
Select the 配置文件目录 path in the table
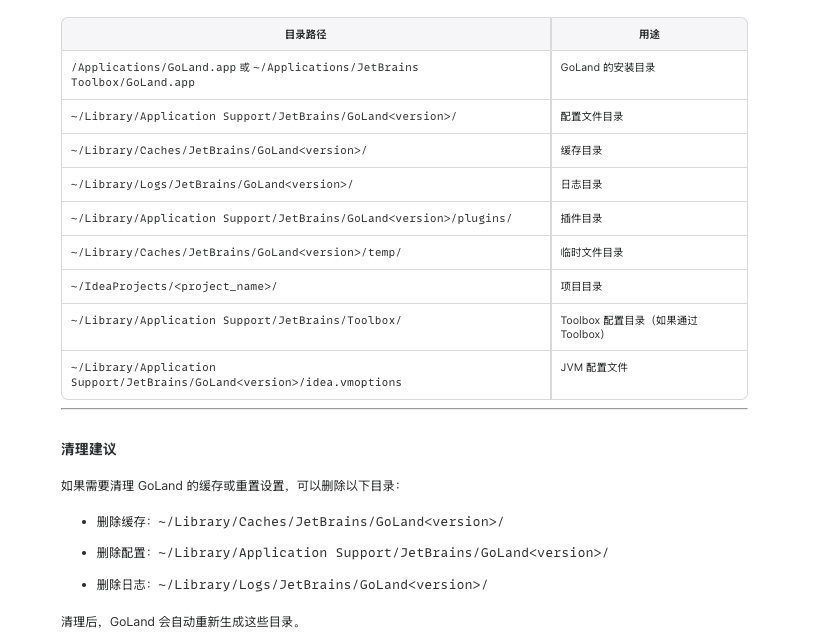pos(306,116)
